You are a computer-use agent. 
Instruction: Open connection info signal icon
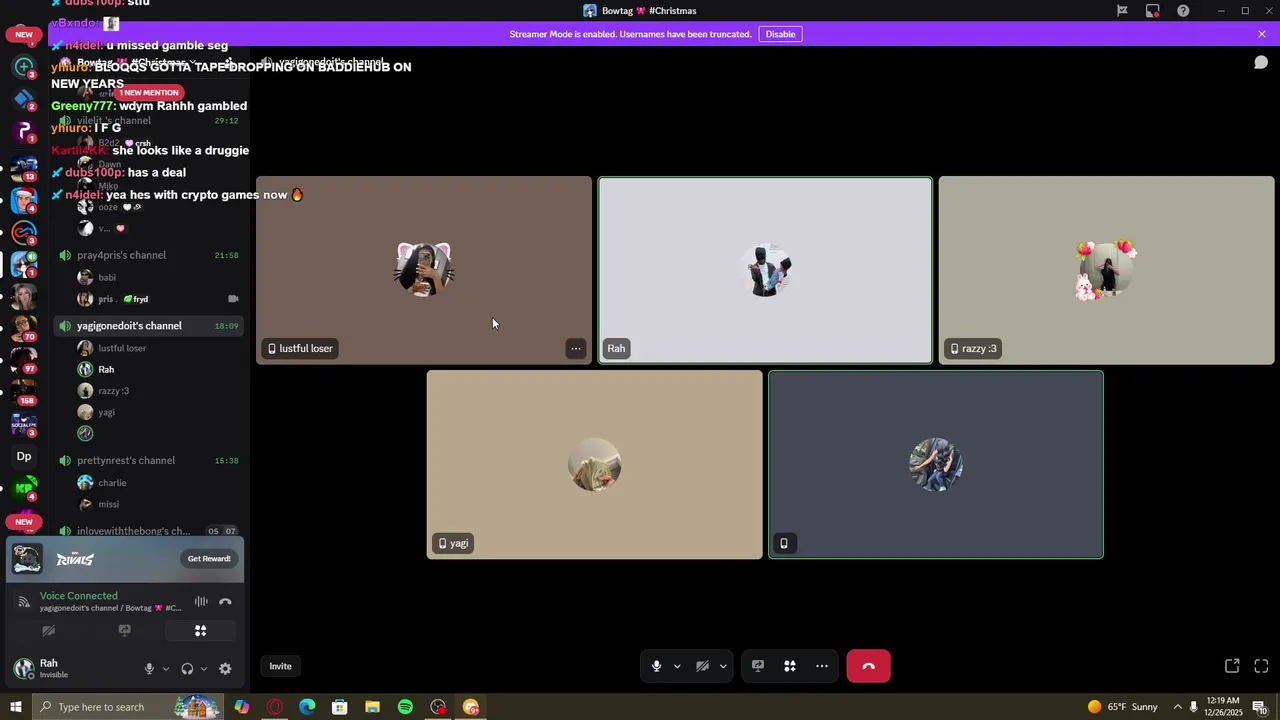(24, 602)
